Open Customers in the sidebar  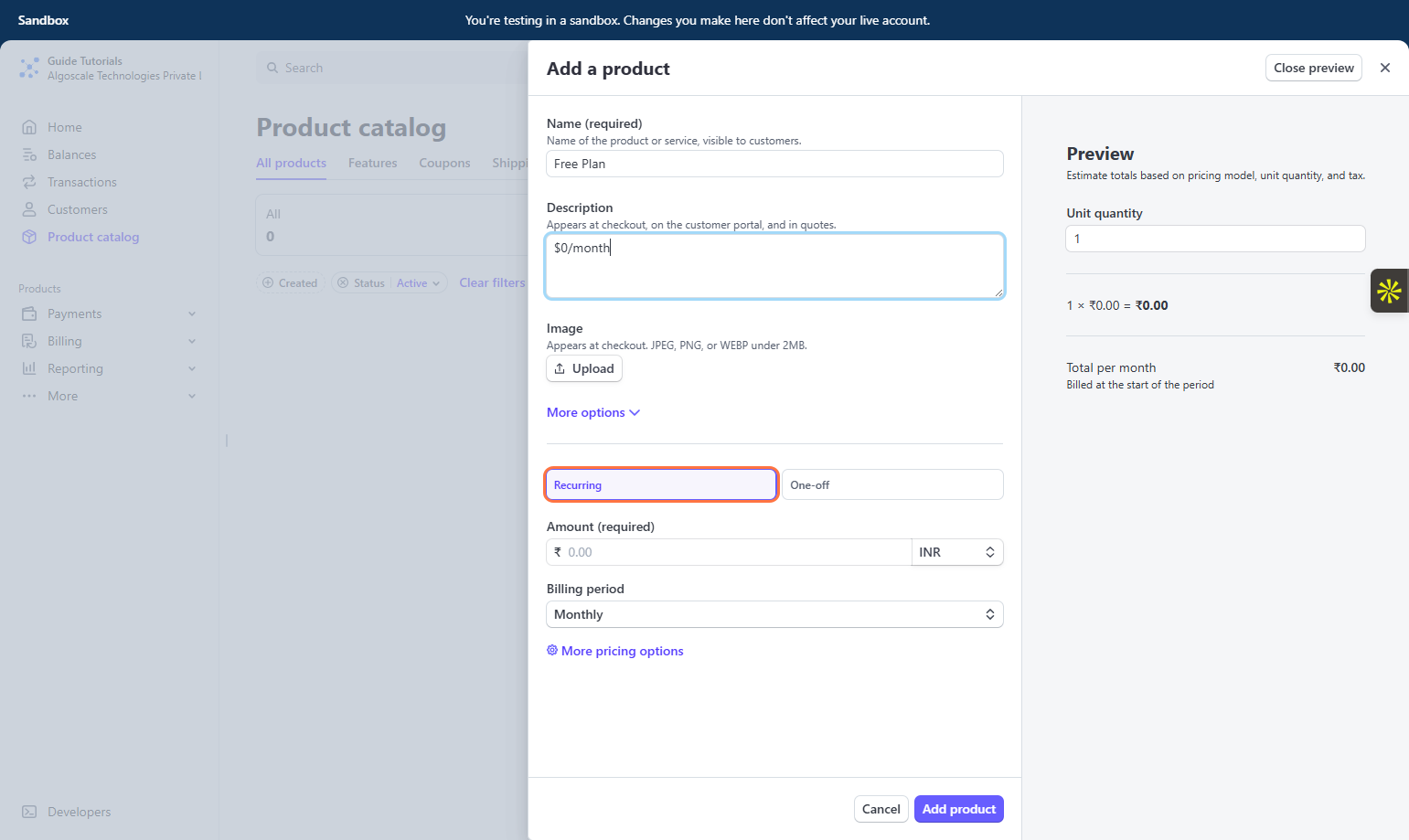point(78,209)
